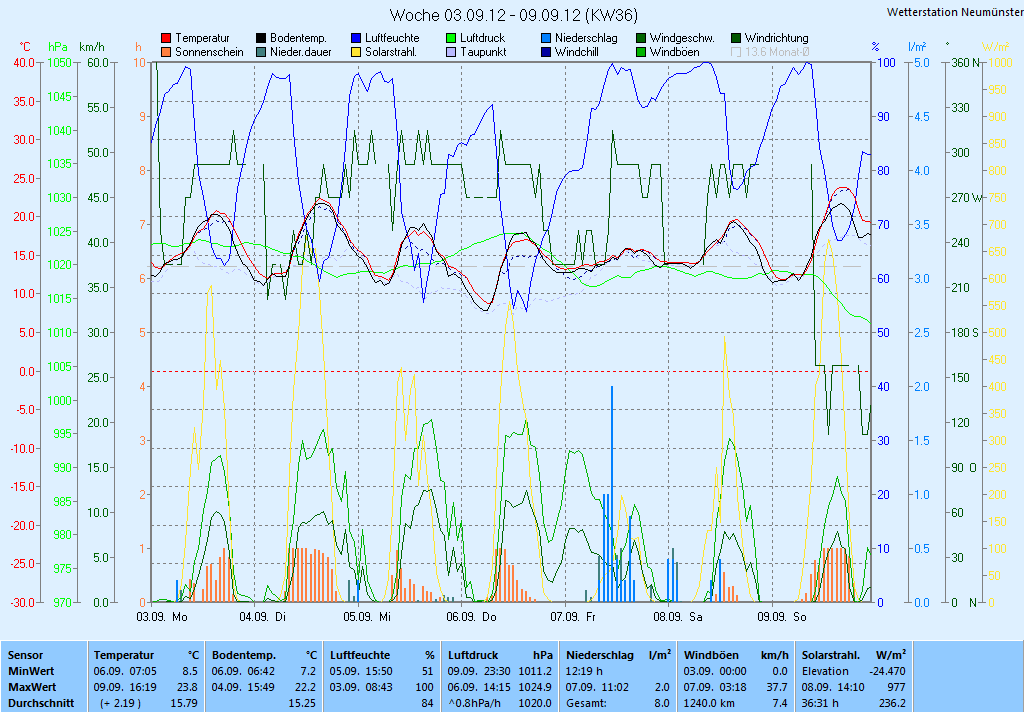Click the blue Luftfeuchte legend swatch
This screenshot has height=712, width=1024.
[356, 39]
